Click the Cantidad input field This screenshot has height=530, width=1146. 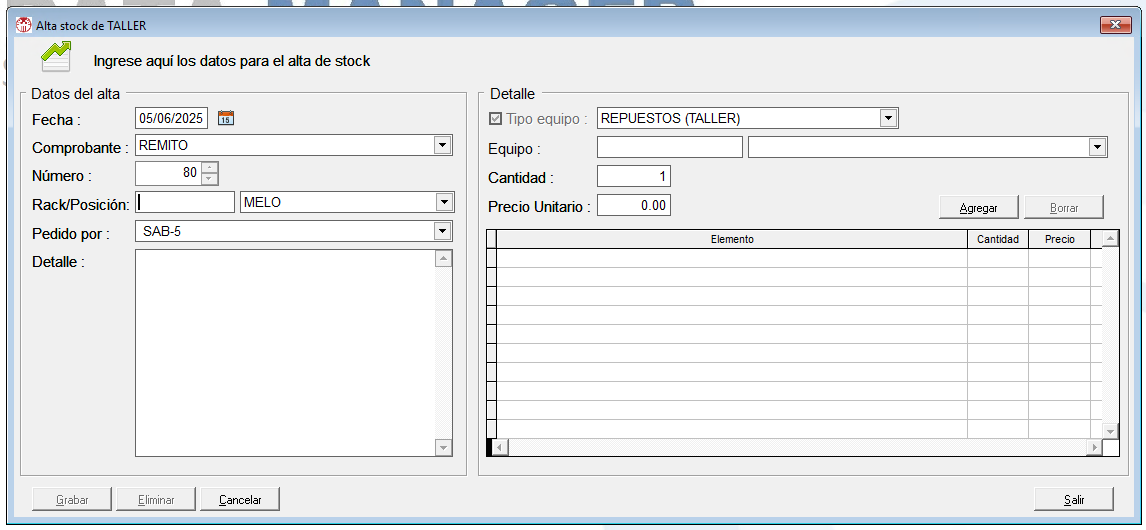point(633,177)
